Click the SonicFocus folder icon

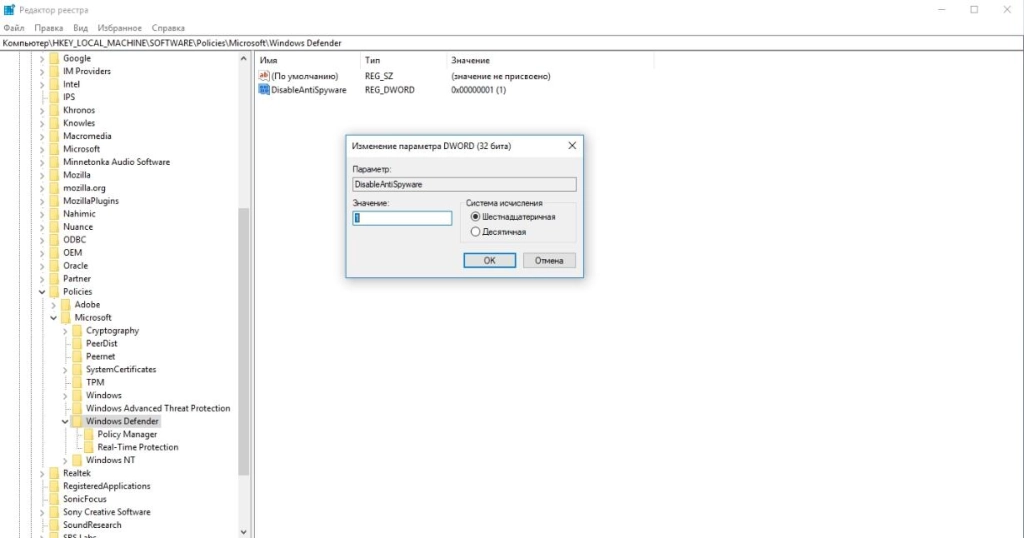pyautogui.click(x=54, y=499)
